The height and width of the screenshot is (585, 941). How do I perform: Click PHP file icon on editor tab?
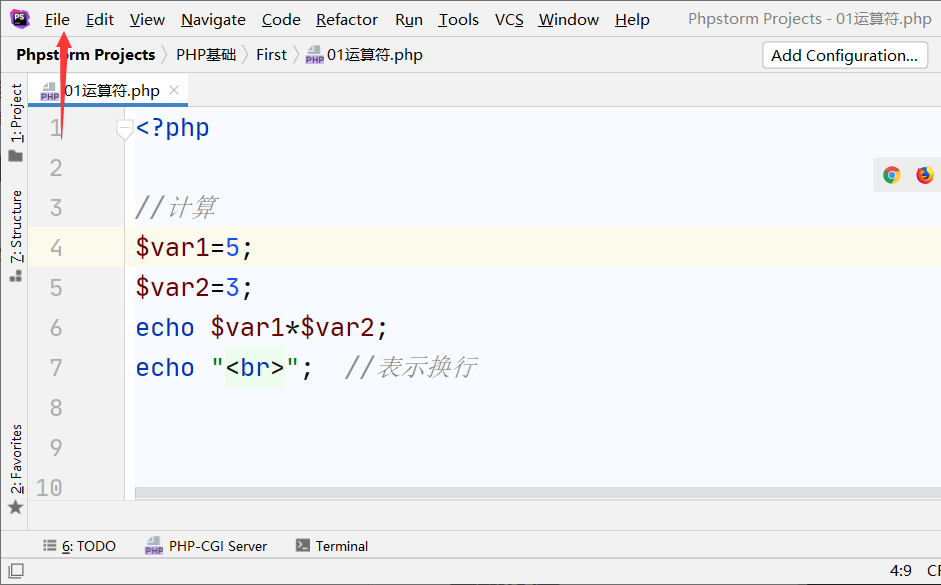[x=50, y=91]
